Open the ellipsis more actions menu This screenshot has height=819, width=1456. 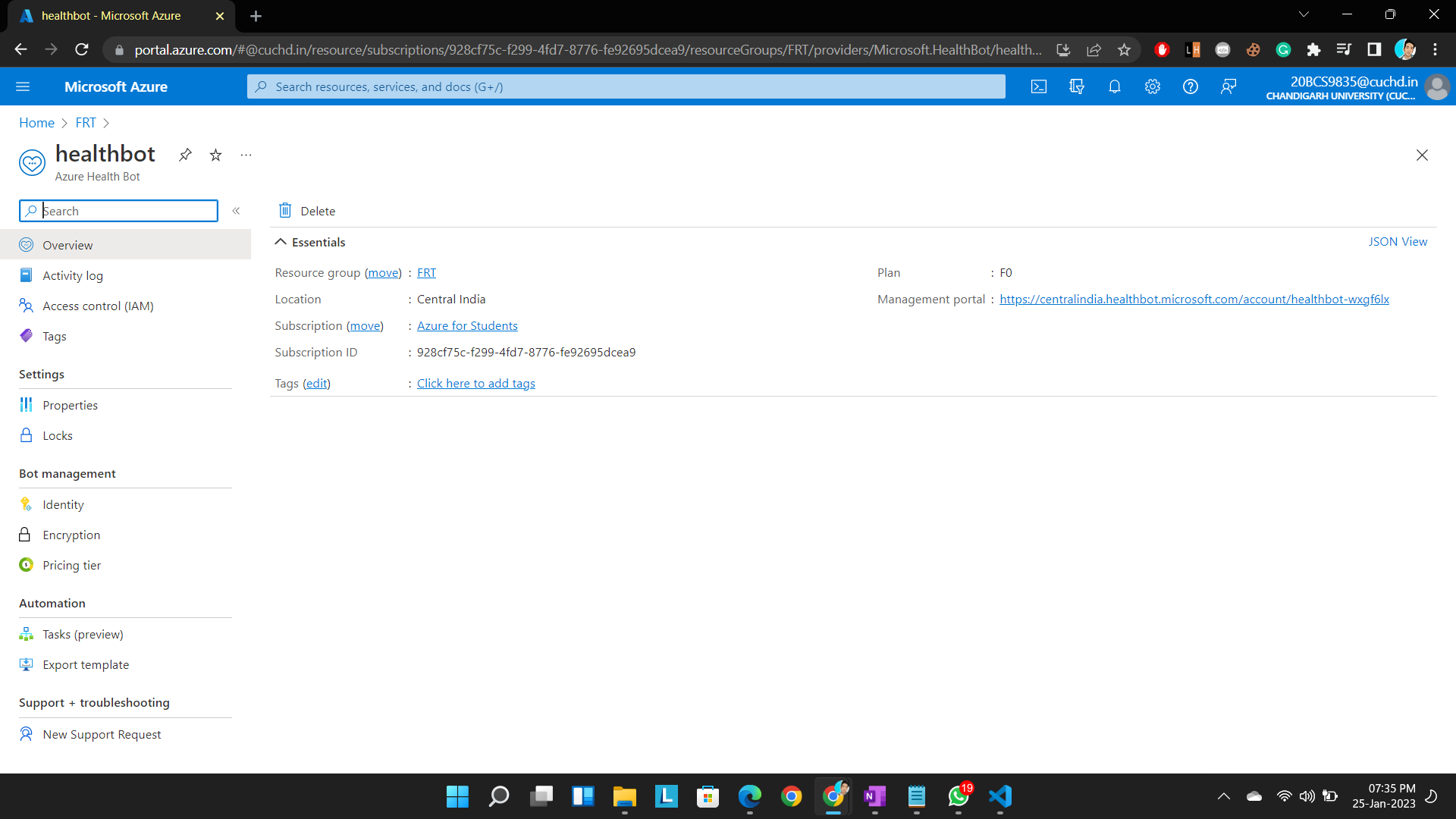(245, 155)
